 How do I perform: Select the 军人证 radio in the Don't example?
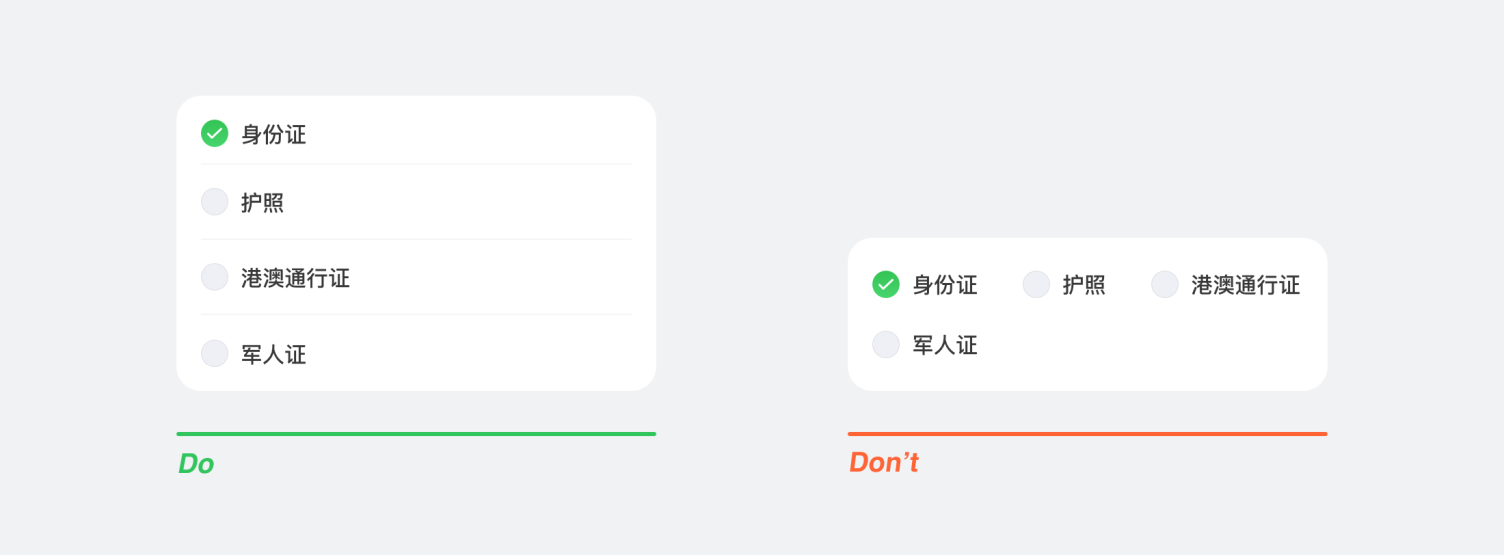point(886,344)
